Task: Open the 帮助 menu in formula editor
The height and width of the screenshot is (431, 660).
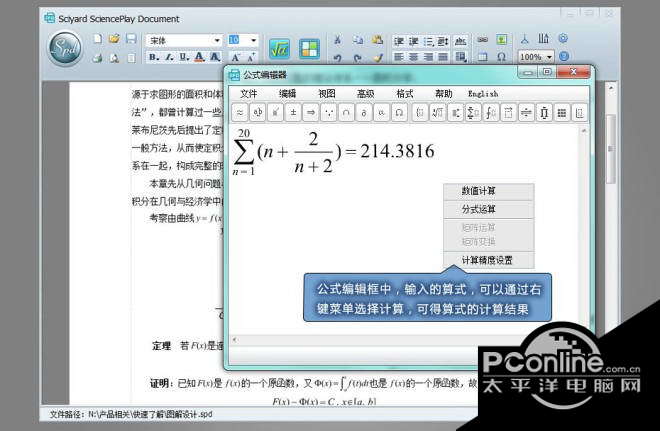Action: [444, 93]
